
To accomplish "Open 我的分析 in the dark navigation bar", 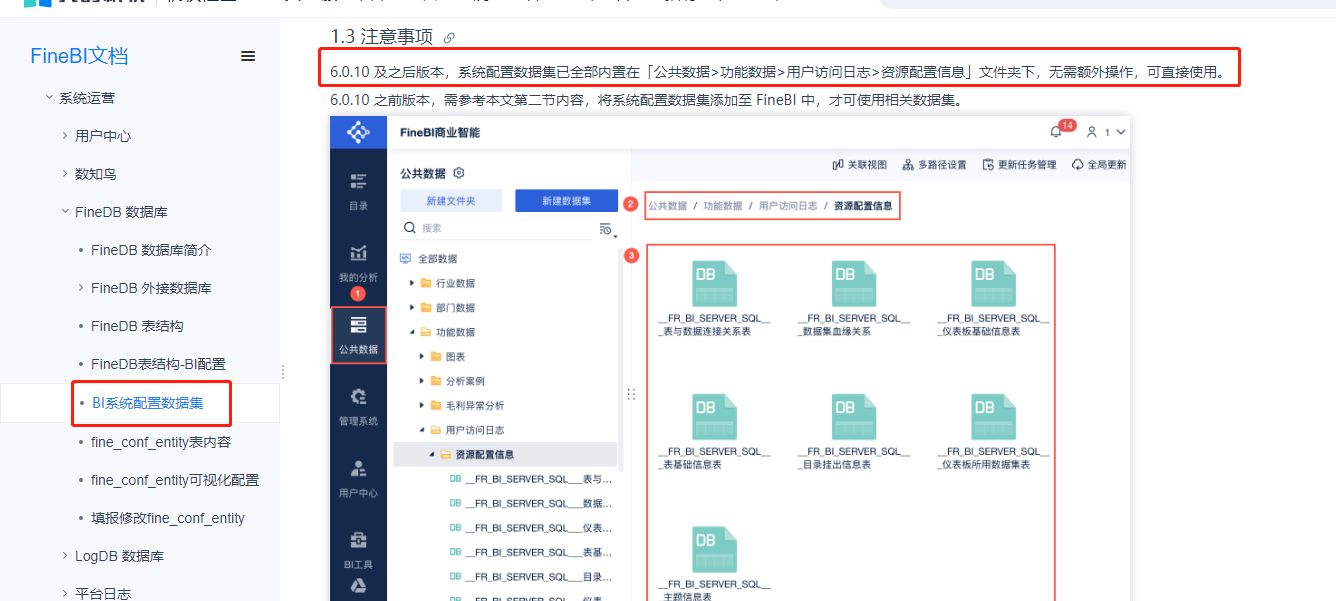I will coord(358,262).
